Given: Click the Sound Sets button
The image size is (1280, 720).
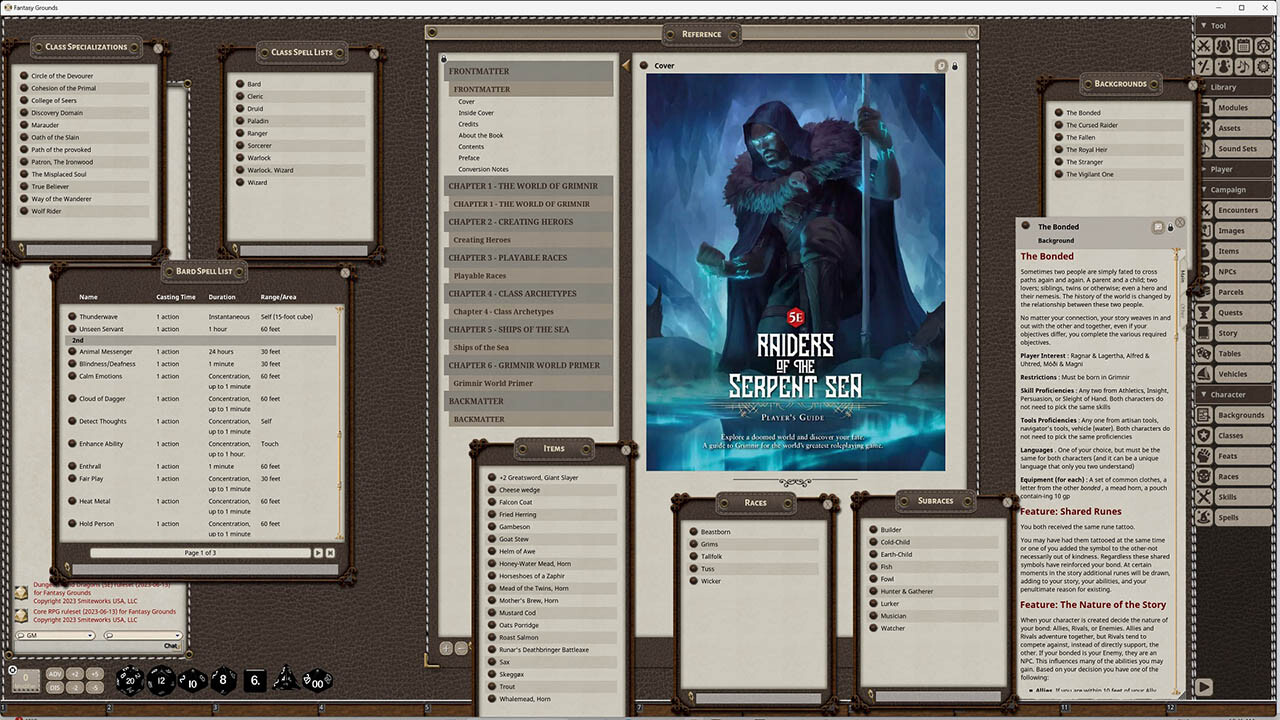Looking at the screenshot, I should [1240, 148].
